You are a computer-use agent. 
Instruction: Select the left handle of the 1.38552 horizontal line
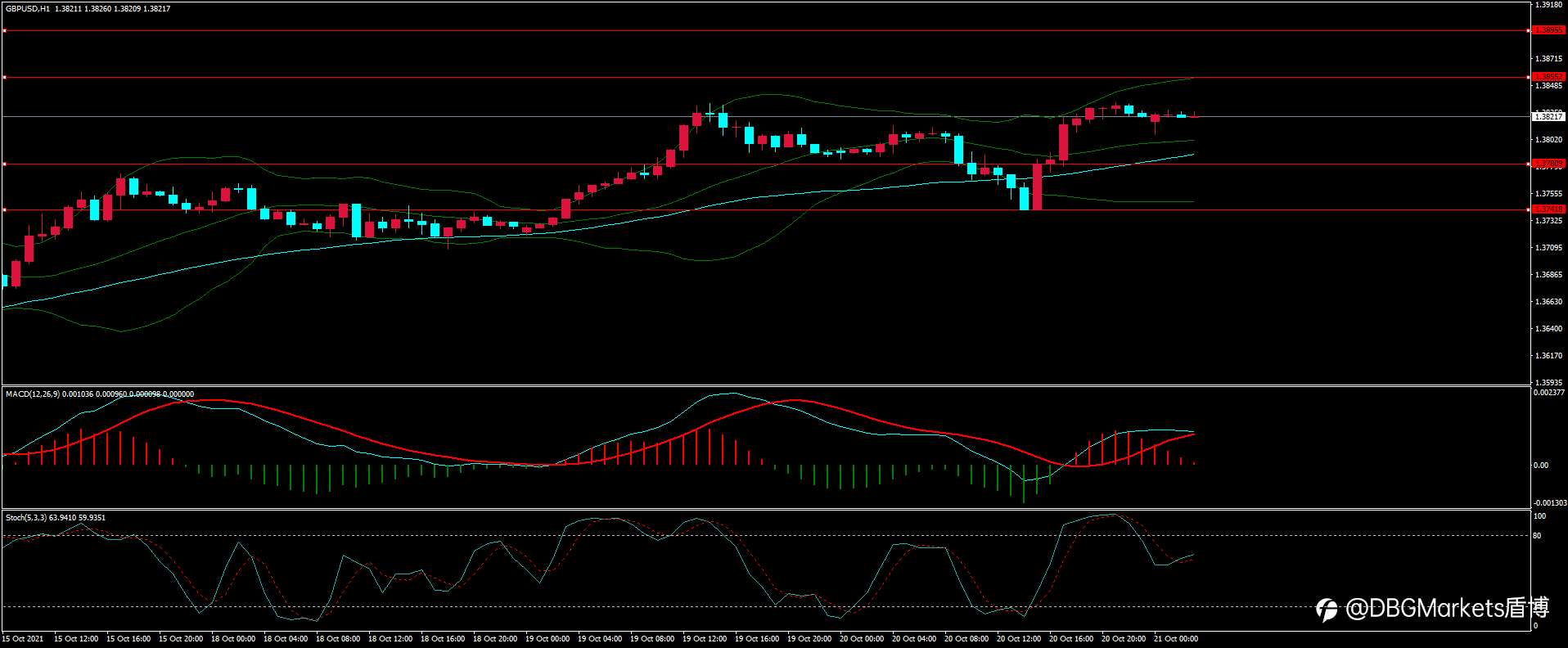click(x=4, y=78)
